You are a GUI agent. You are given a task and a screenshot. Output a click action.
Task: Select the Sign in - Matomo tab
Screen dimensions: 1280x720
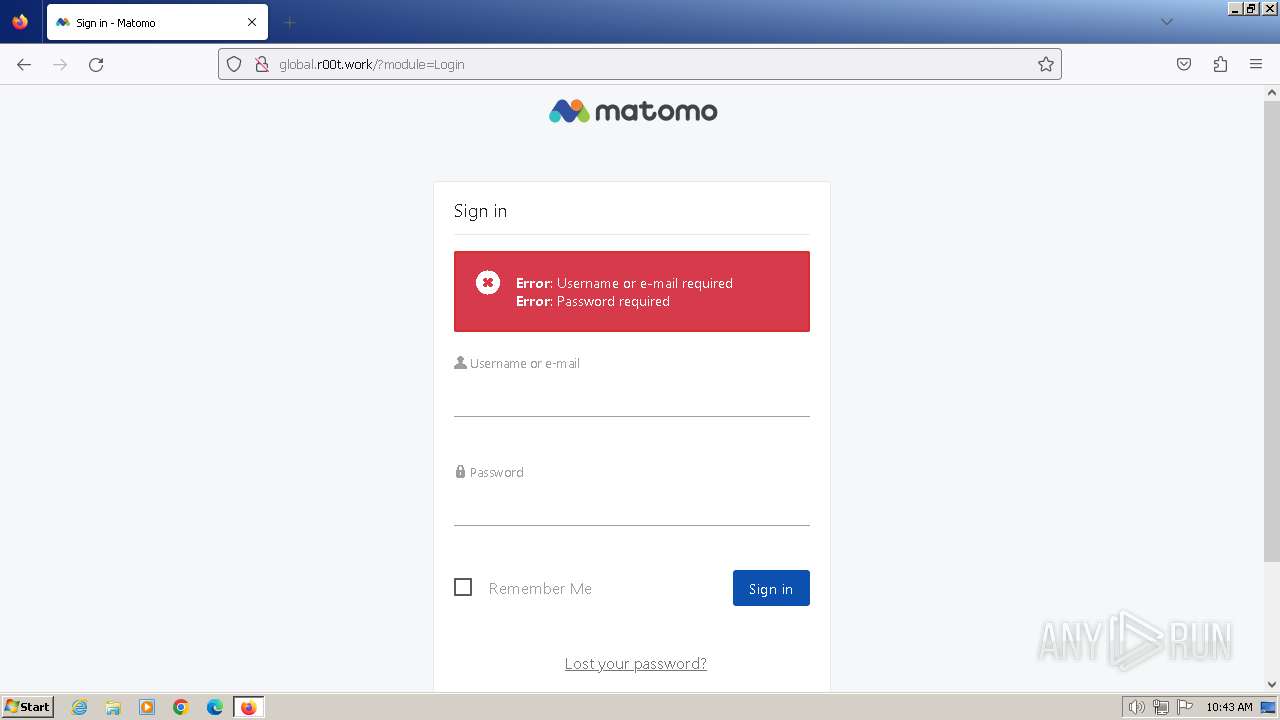point(157,22)
